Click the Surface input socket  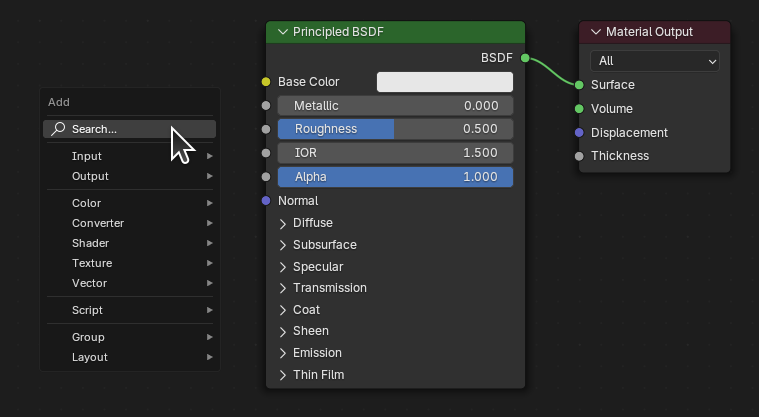click(x=579, y=85)
